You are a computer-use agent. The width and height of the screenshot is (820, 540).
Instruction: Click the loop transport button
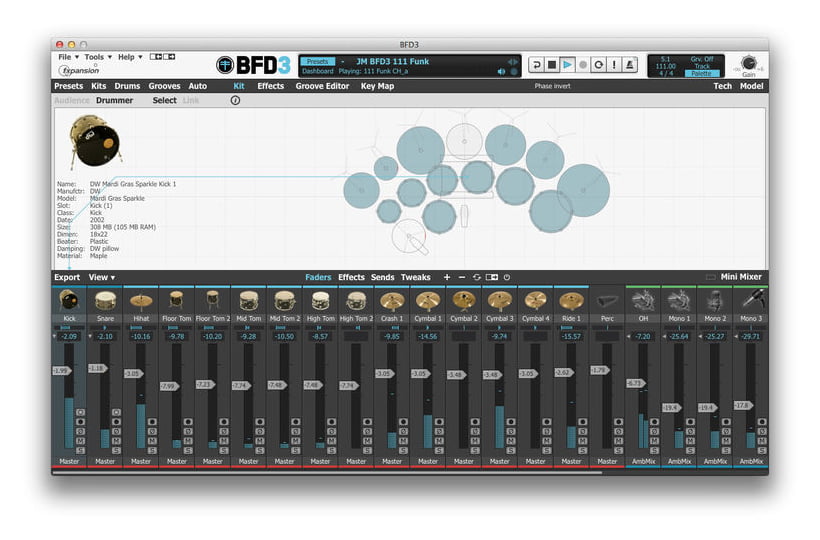[536, 65]
